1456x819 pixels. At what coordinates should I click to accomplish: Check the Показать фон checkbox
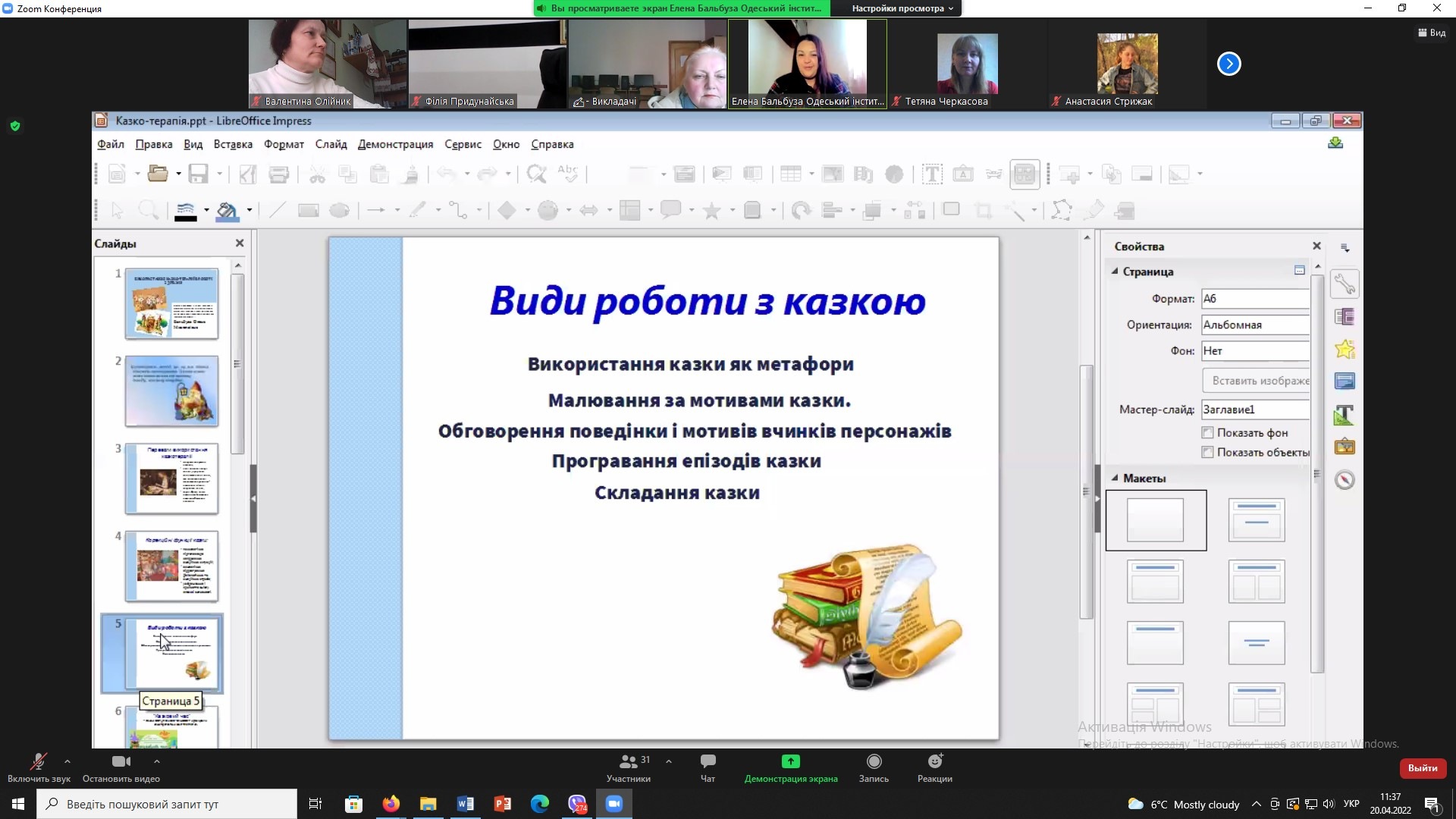pyautogui.click(x=1207, y=433)
